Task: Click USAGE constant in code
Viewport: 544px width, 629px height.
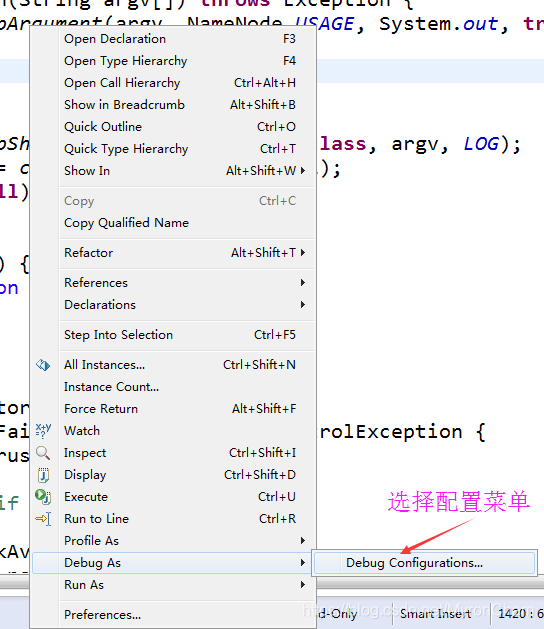Action: click(x=325, y=24)
